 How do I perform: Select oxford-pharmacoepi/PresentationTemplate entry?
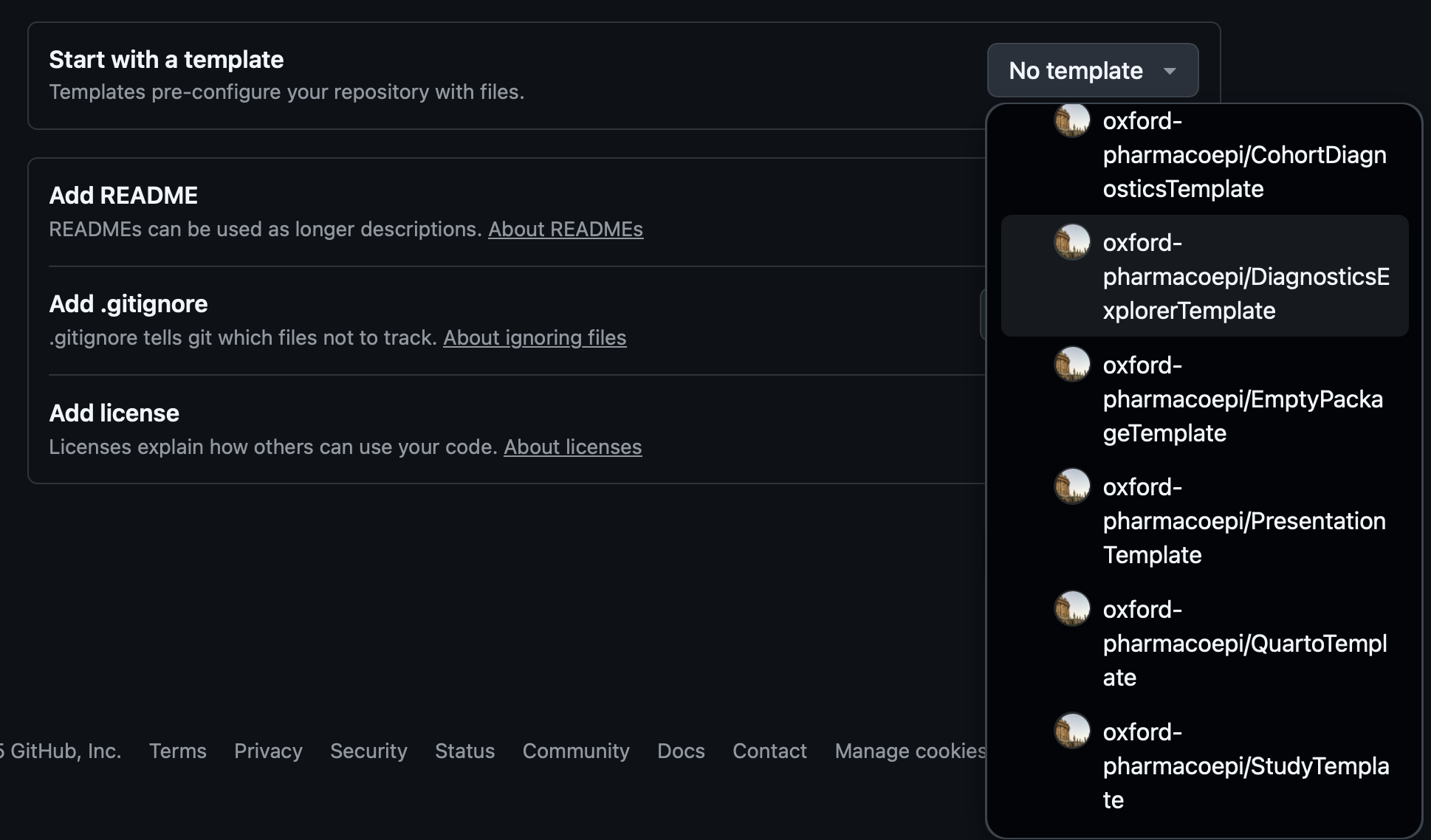1243,521
